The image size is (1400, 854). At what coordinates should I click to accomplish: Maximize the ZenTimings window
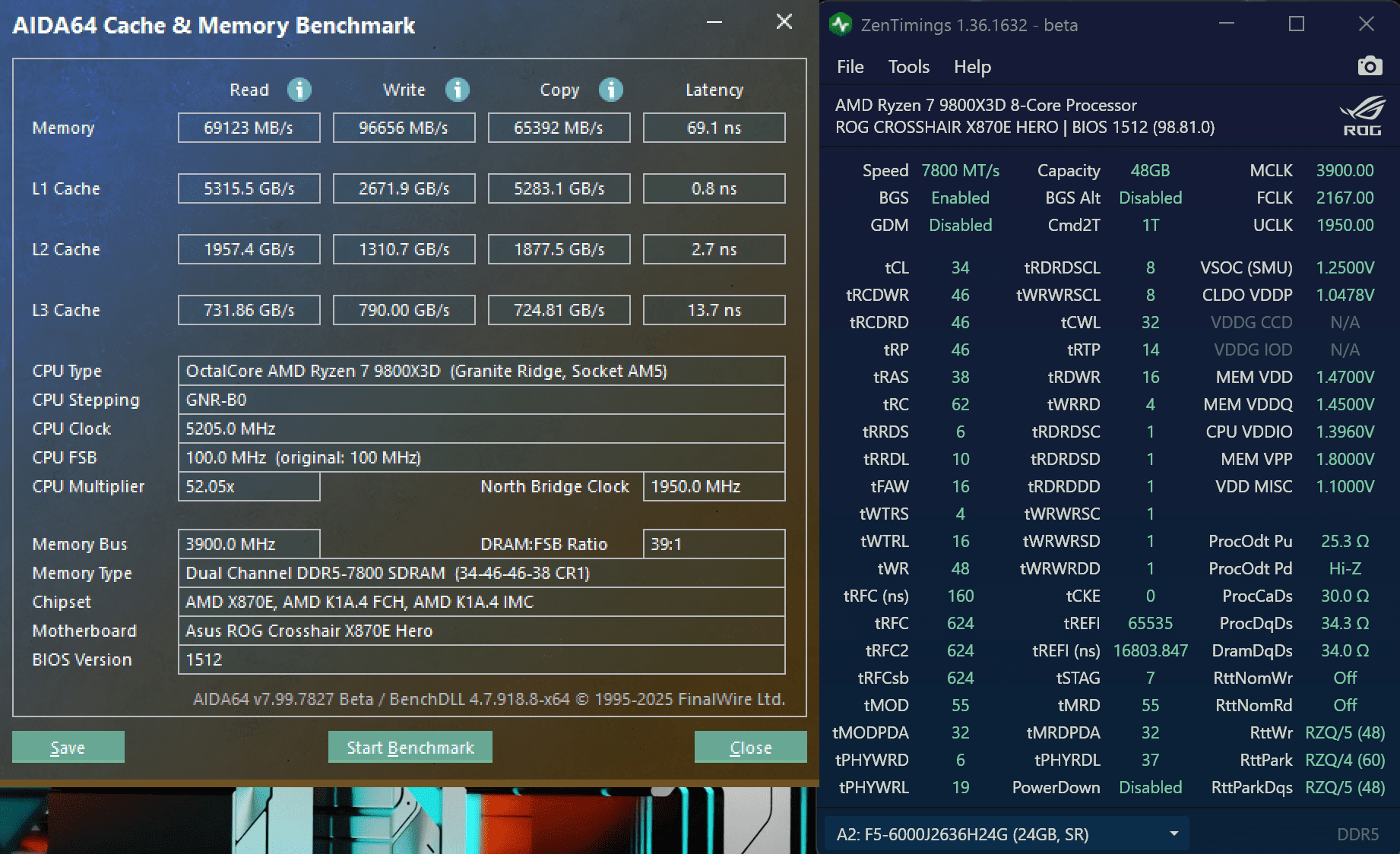[x=1297, y=24]
